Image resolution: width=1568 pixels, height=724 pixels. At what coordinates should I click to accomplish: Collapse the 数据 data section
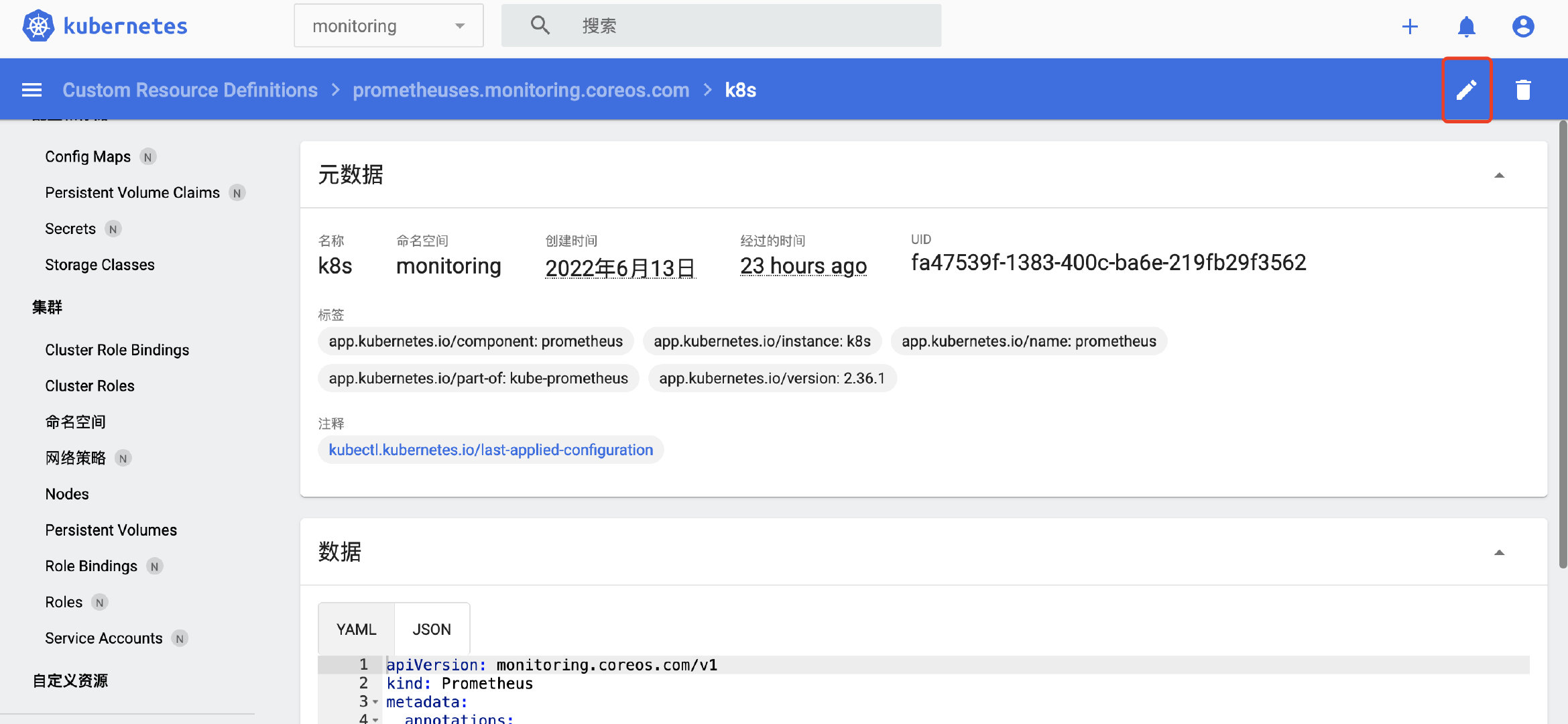[x=1499, y=552]
